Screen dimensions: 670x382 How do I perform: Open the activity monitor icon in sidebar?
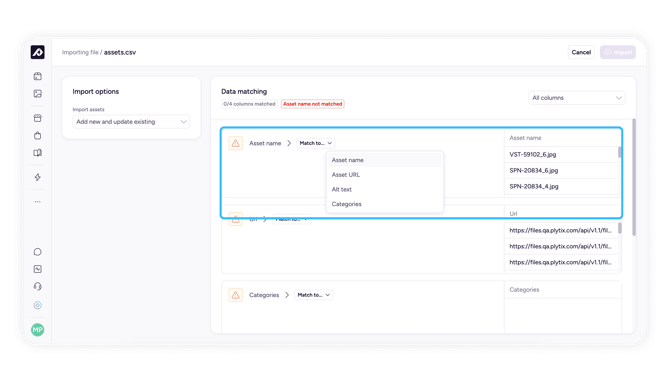click(x=38, y=269)
